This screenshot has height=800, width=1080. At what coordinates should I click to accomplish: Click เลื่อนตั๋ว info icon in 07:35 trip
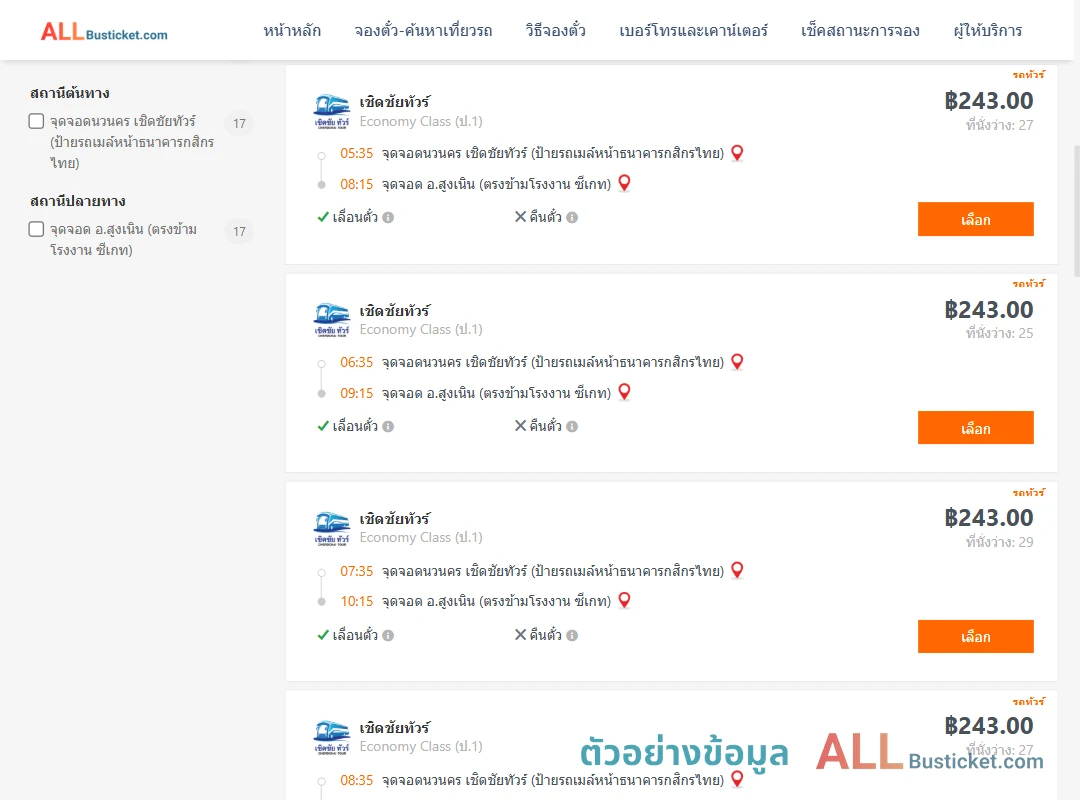[x=388, y=635]
